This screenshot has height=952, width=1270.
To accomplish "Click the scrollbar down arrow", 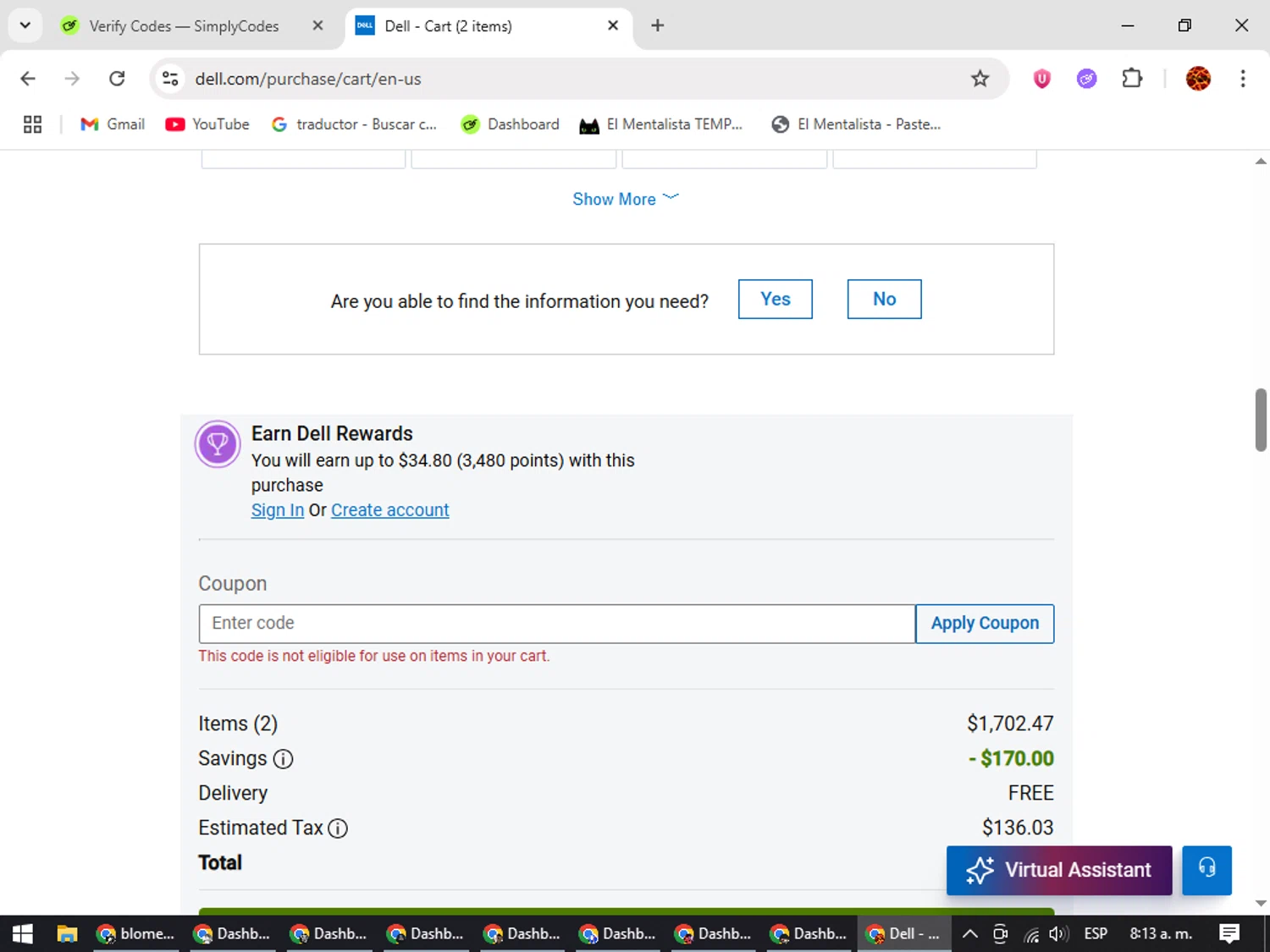I will 1261,904.
